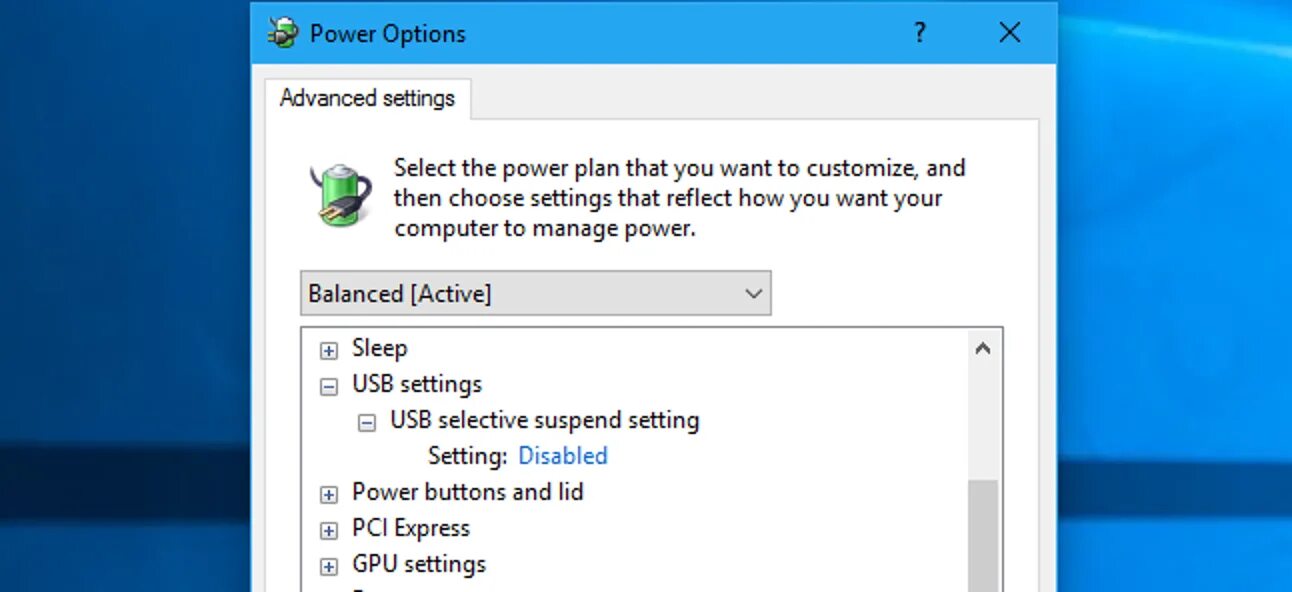Select the PCI Express label
This screenshot has width=1292, height=592.
[x=411, y=528]
